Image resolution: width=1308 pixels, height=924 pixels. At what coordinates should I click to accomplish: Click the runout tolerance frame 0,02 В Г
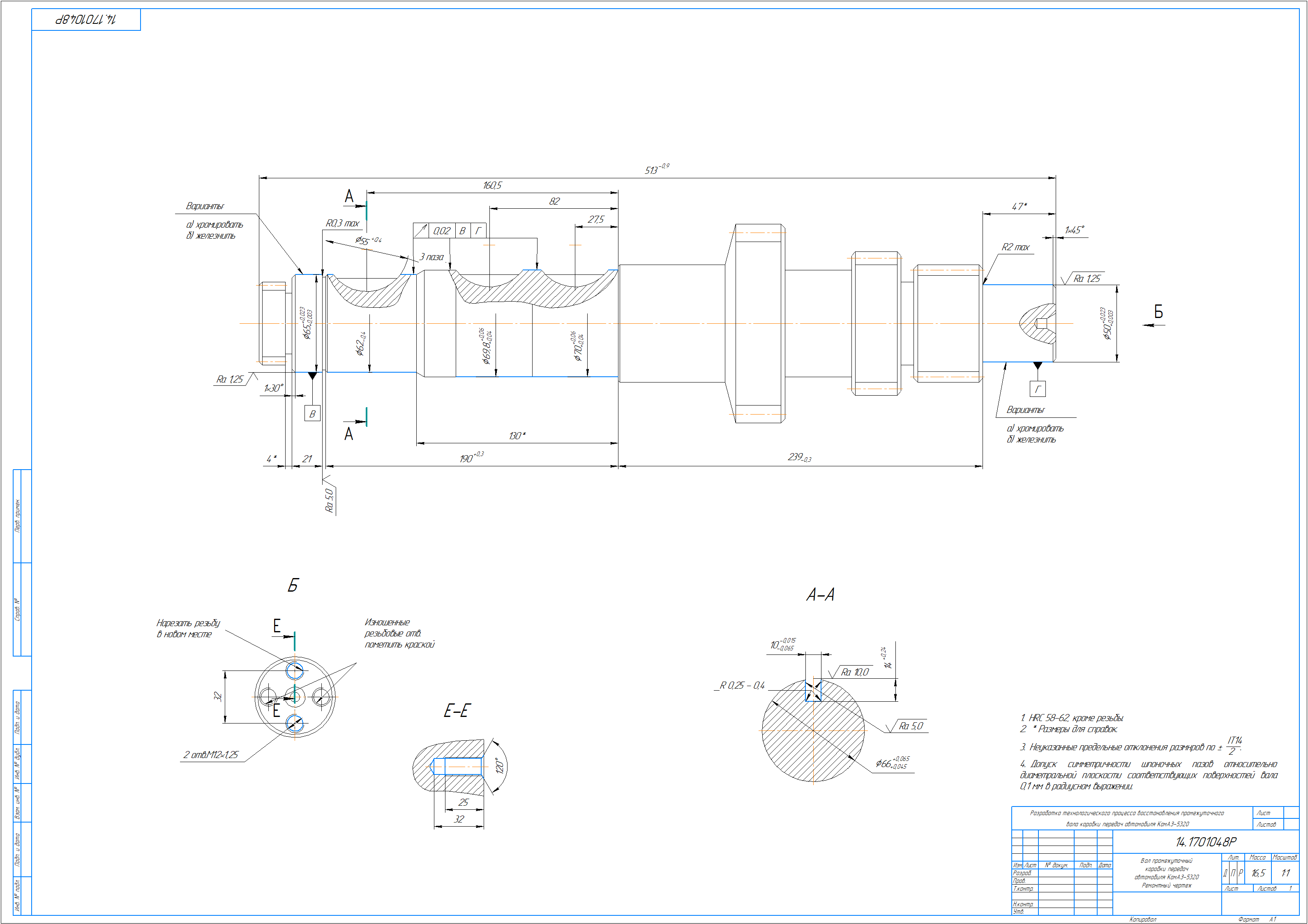(450, 231)
